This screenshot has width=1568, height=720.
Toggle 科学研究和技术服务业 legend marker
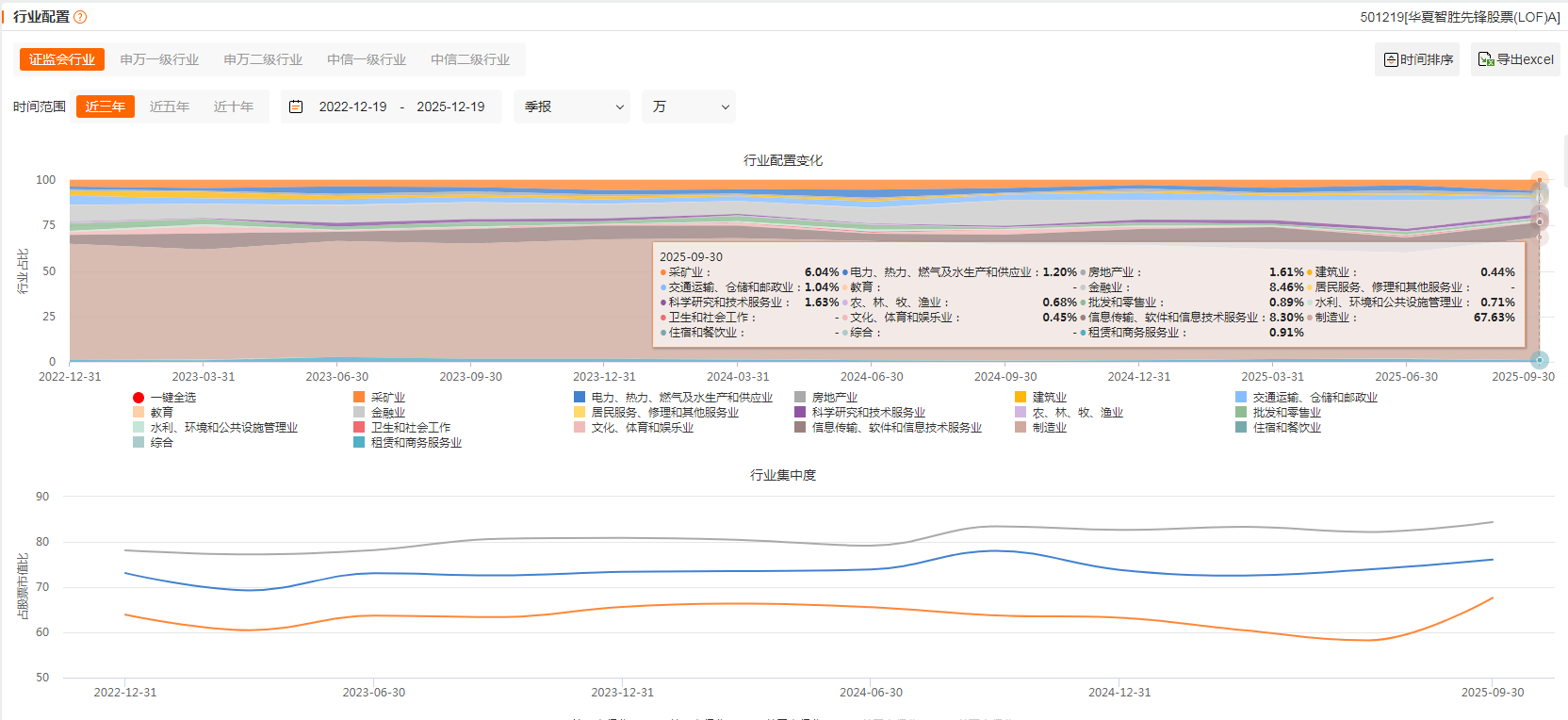pos(800,413)
